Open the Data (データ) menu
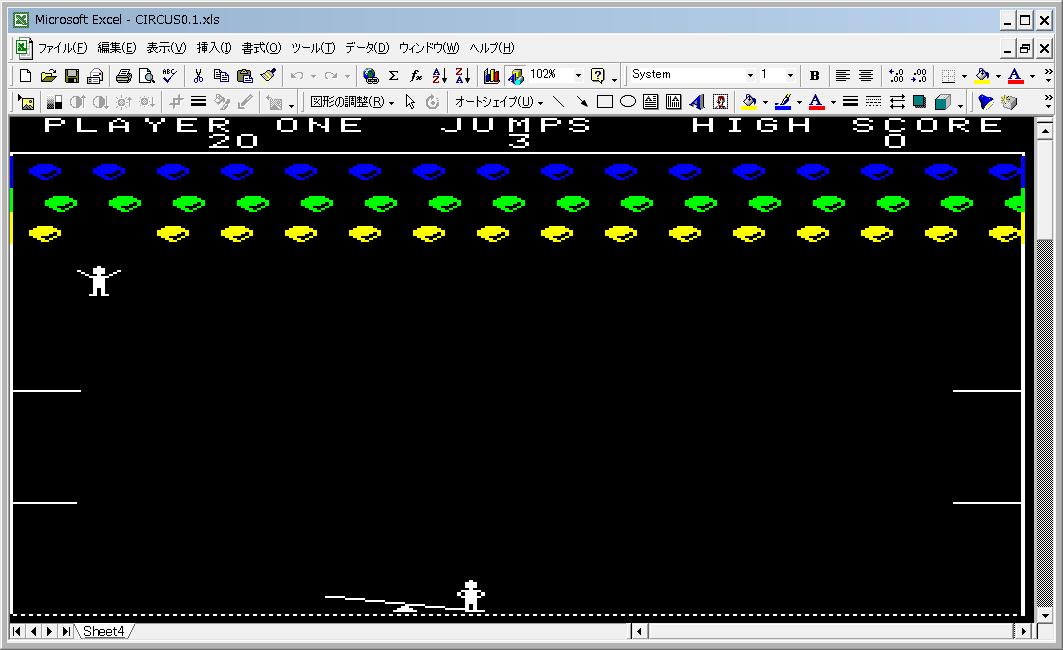Image resolution: width=1063 pixels, height=650 pixels. (367, 47)
